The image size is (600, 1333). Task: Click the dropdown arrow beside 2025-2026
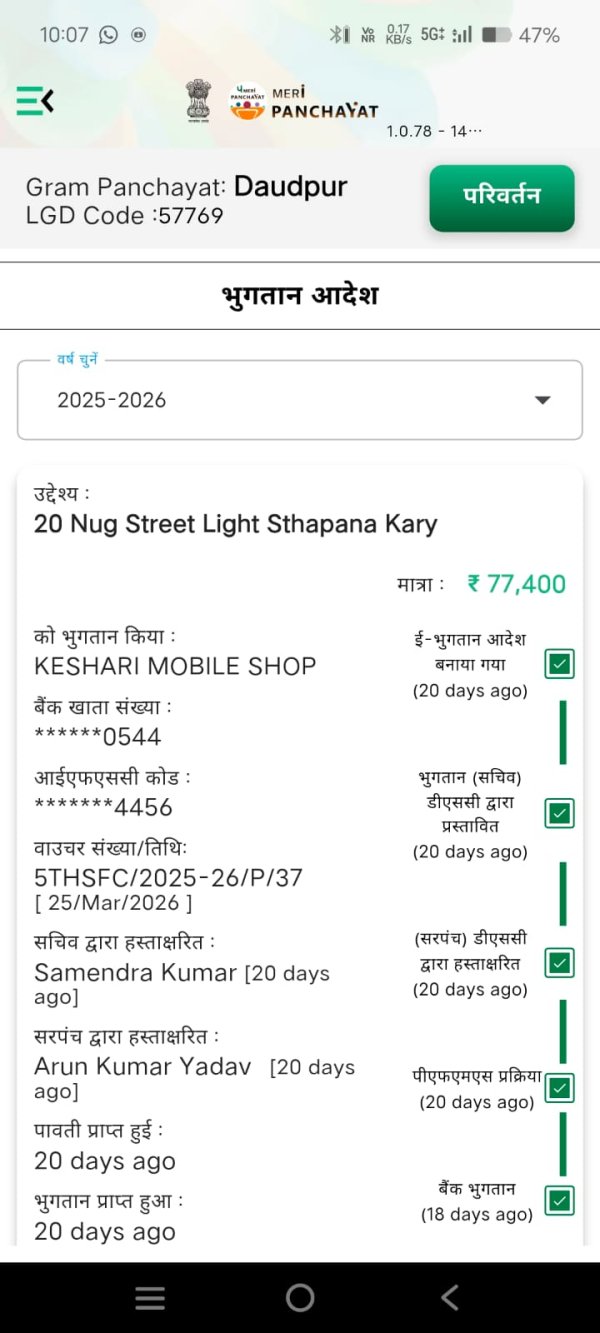[542, 400]
